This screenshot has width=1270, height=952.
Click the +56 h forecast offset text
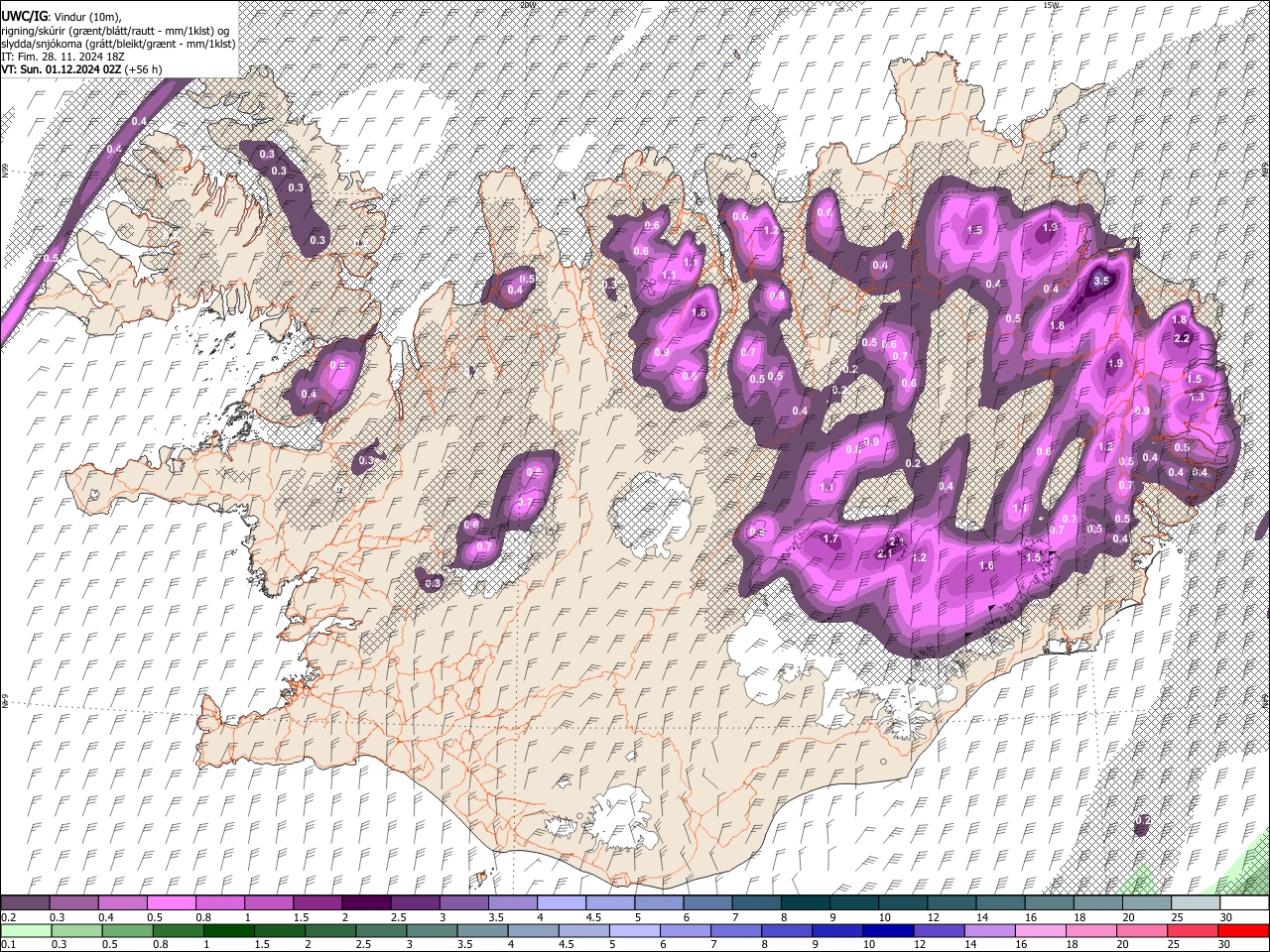pos(144,69)
